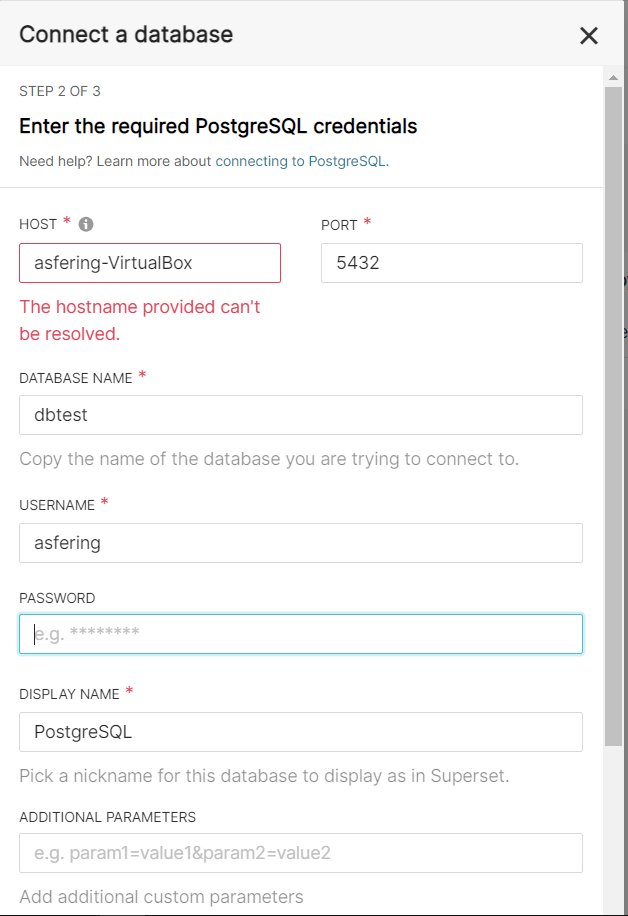Viewport: 628px width, 916px height.
Task: Click the PASSWORD label
Action: pyautogui.click(x=57, y=598)
